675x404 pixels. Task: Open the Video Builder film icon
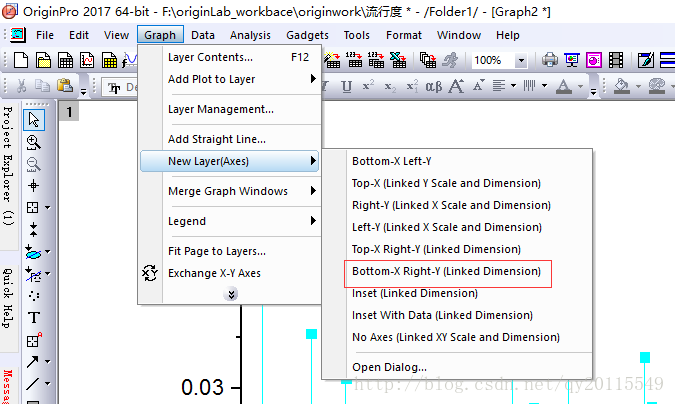[616, 60]
